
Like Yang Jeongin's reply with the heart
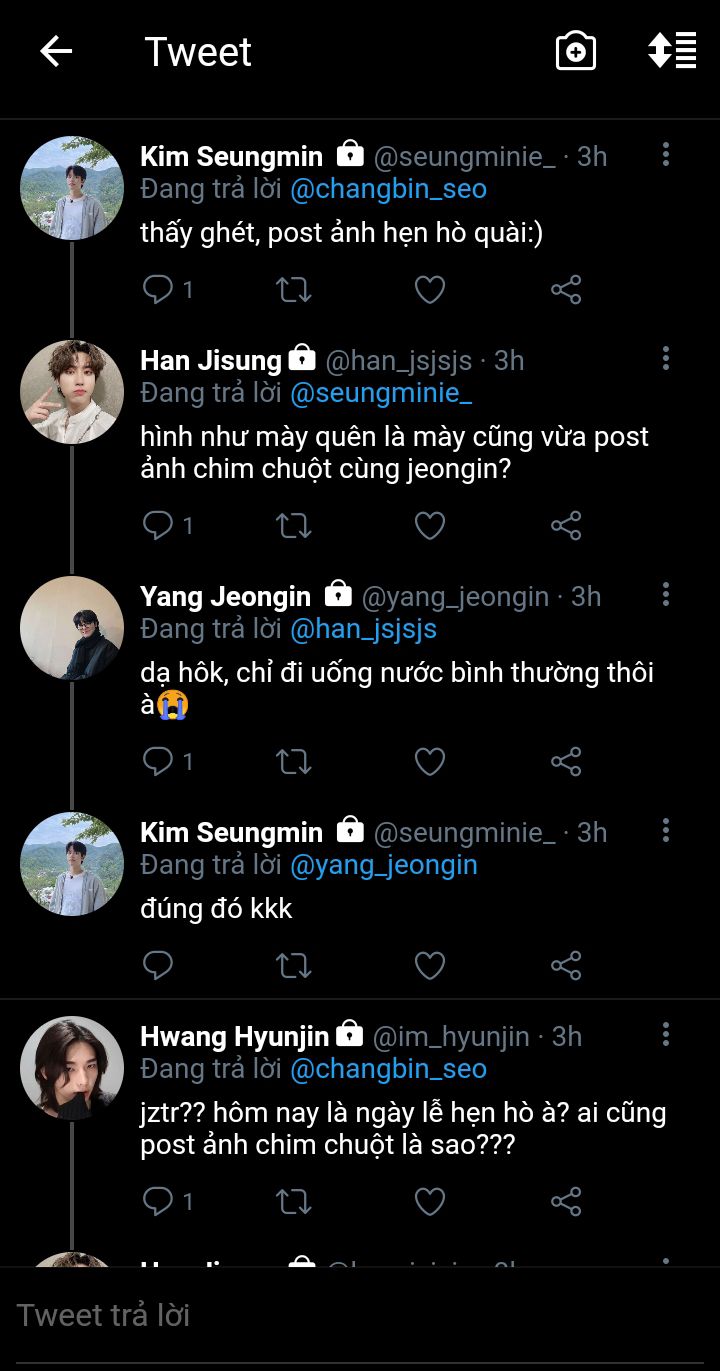430,762
